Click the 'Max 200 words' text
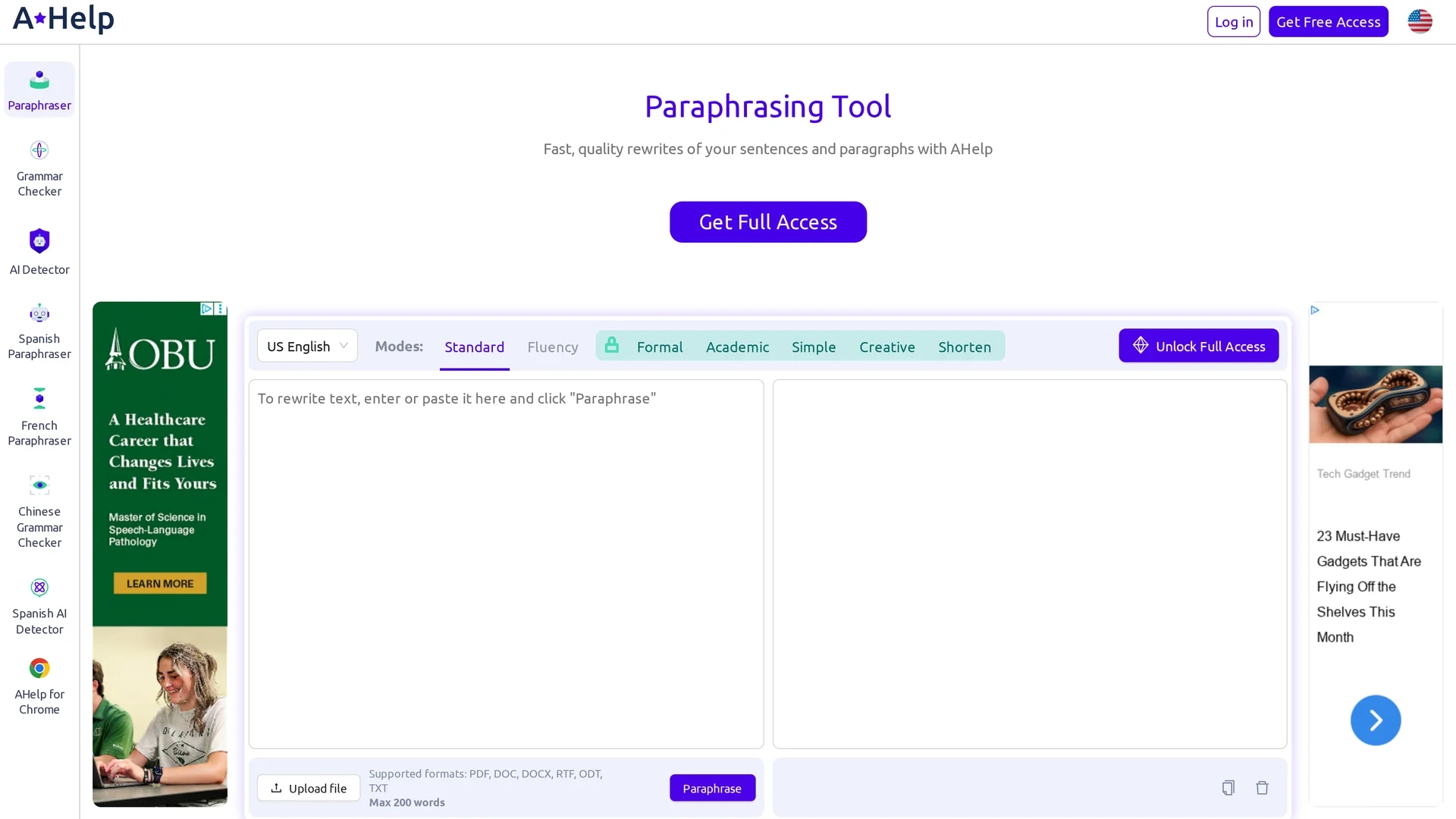This screenshot has height=819, width=1456. pyautogui.click(x=406, y=802)
